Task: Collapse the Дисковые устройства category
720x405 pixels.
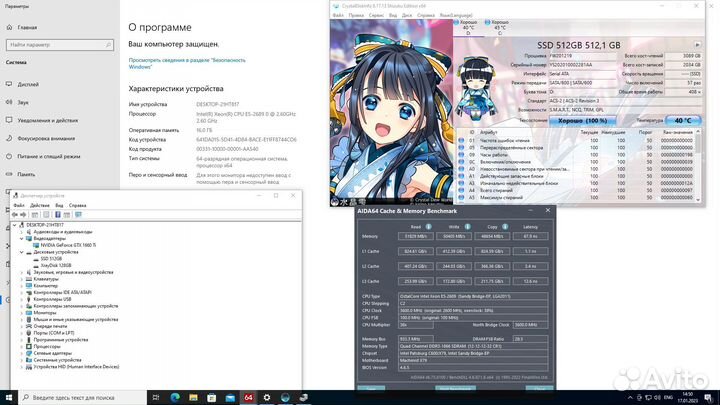Action: (22, 252)
